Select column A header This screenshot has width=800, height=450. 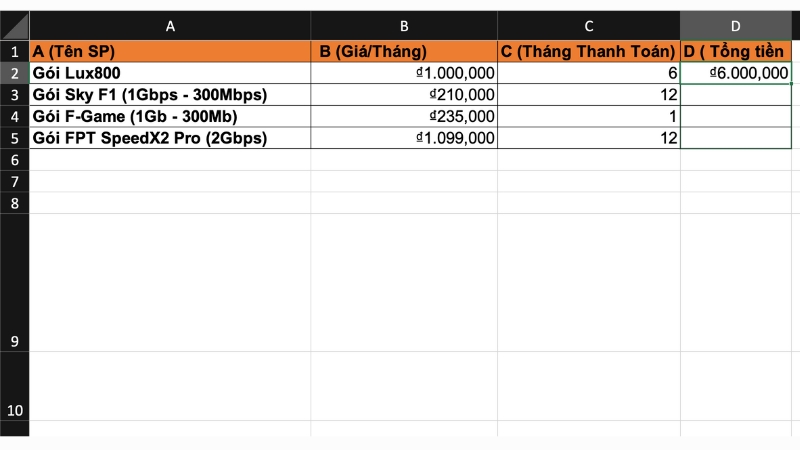[170, 26]
